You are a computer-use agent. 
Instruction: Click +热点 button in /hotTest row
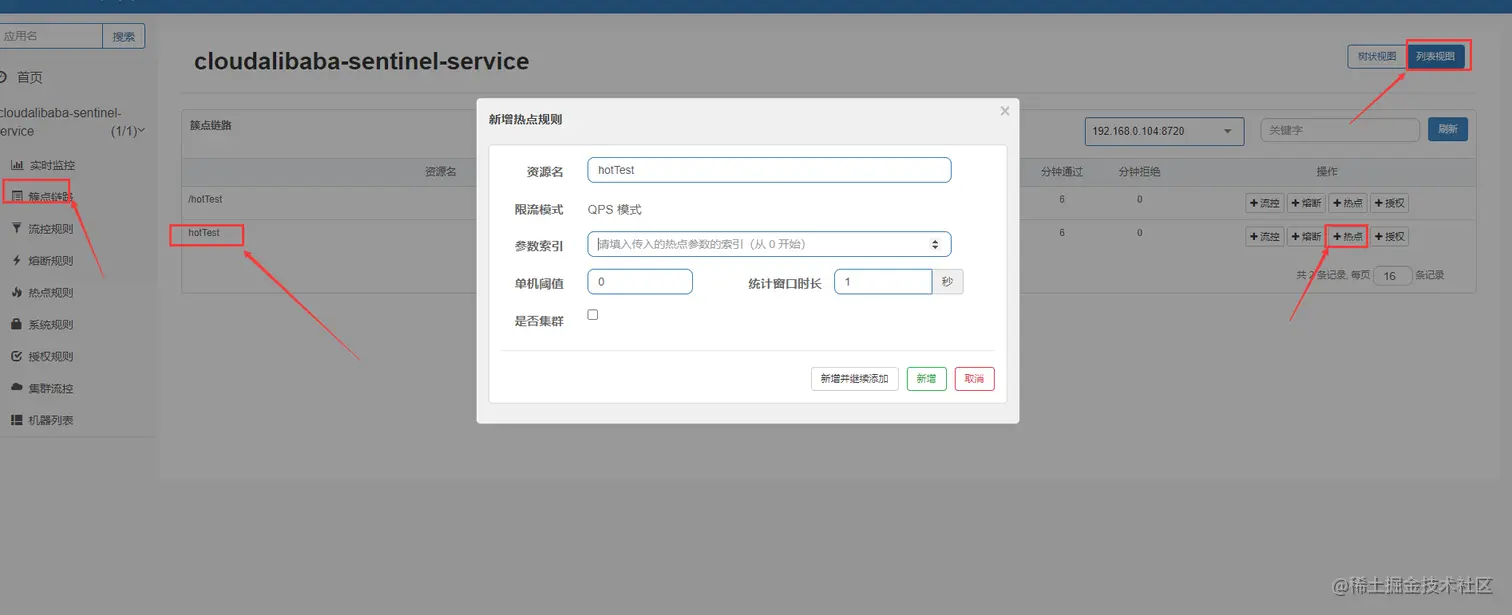[1347, 203]
